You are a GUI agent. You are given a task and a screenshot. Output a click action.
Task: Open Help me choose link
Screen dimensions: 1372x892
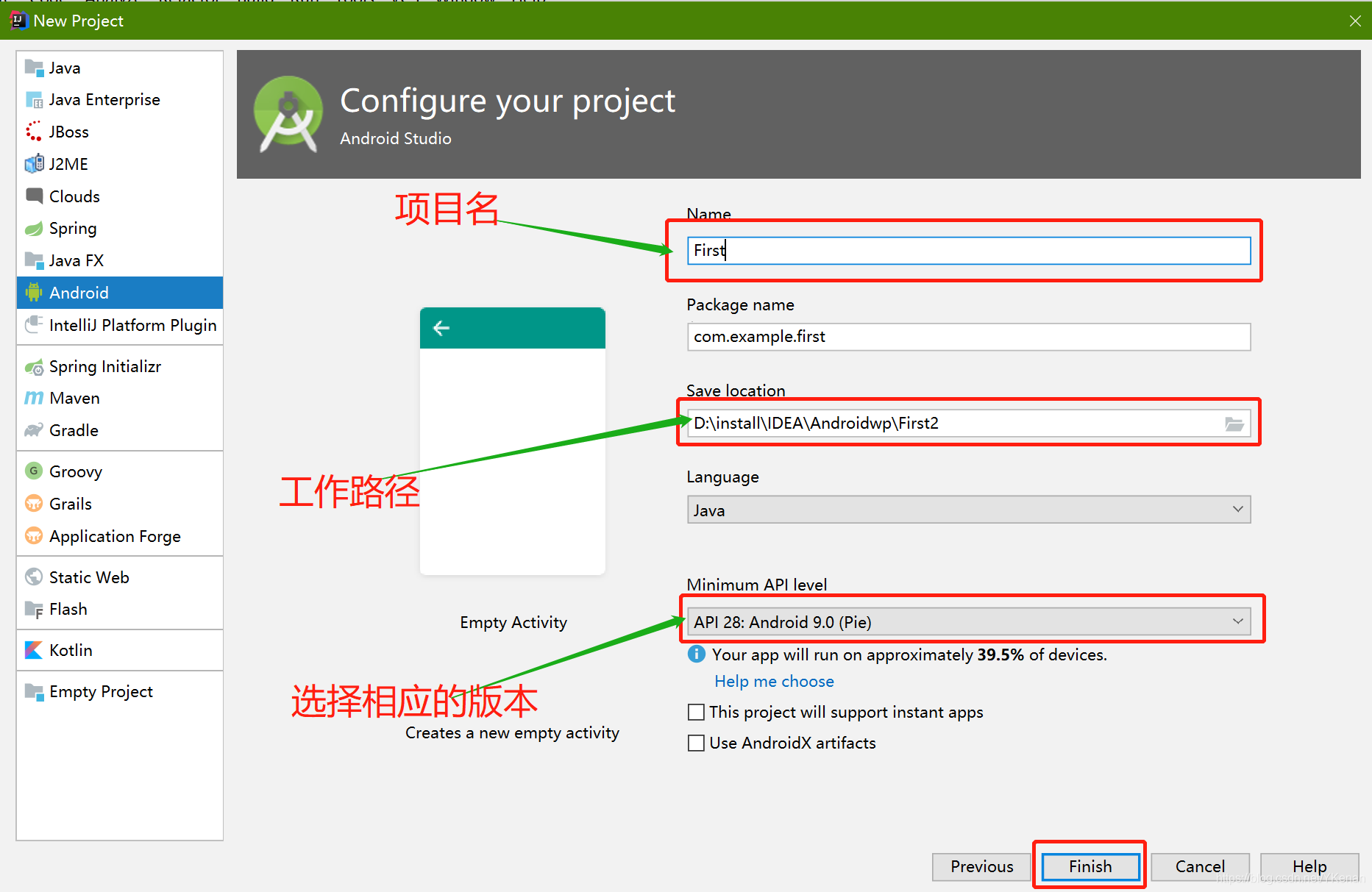coord(774,681)
